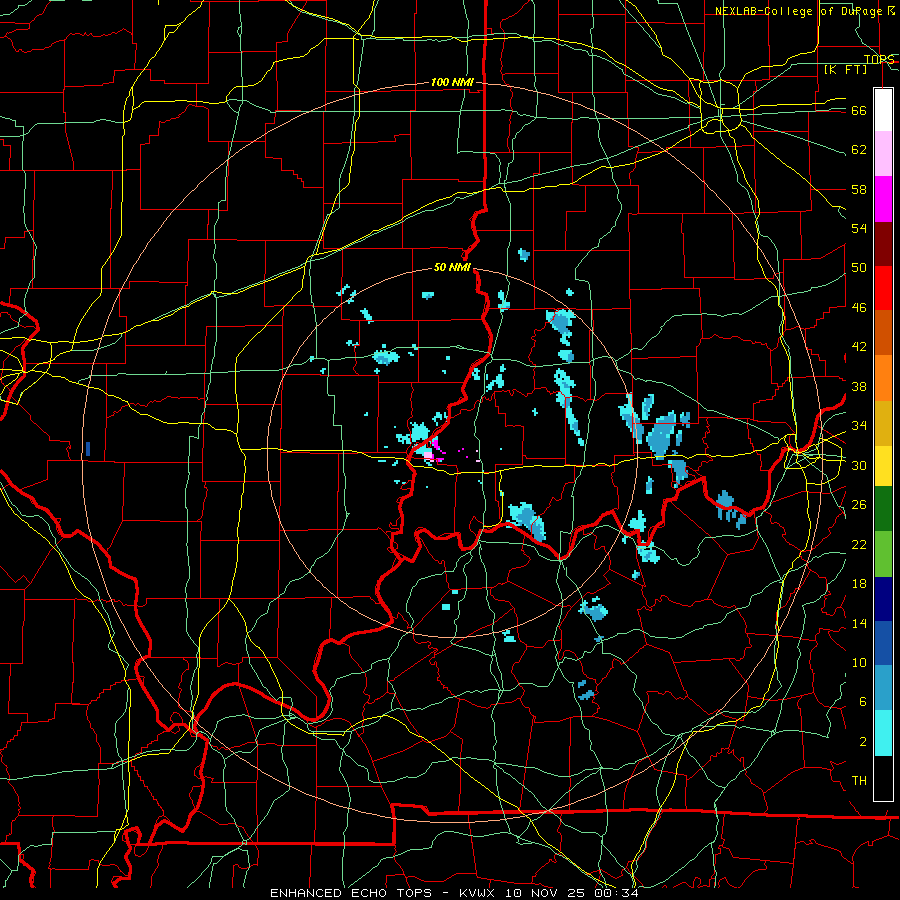Screen dimensions: 900x900
Task: Click the 22 legend scale label
Action: pyautogui.click(x=859, y=544)
